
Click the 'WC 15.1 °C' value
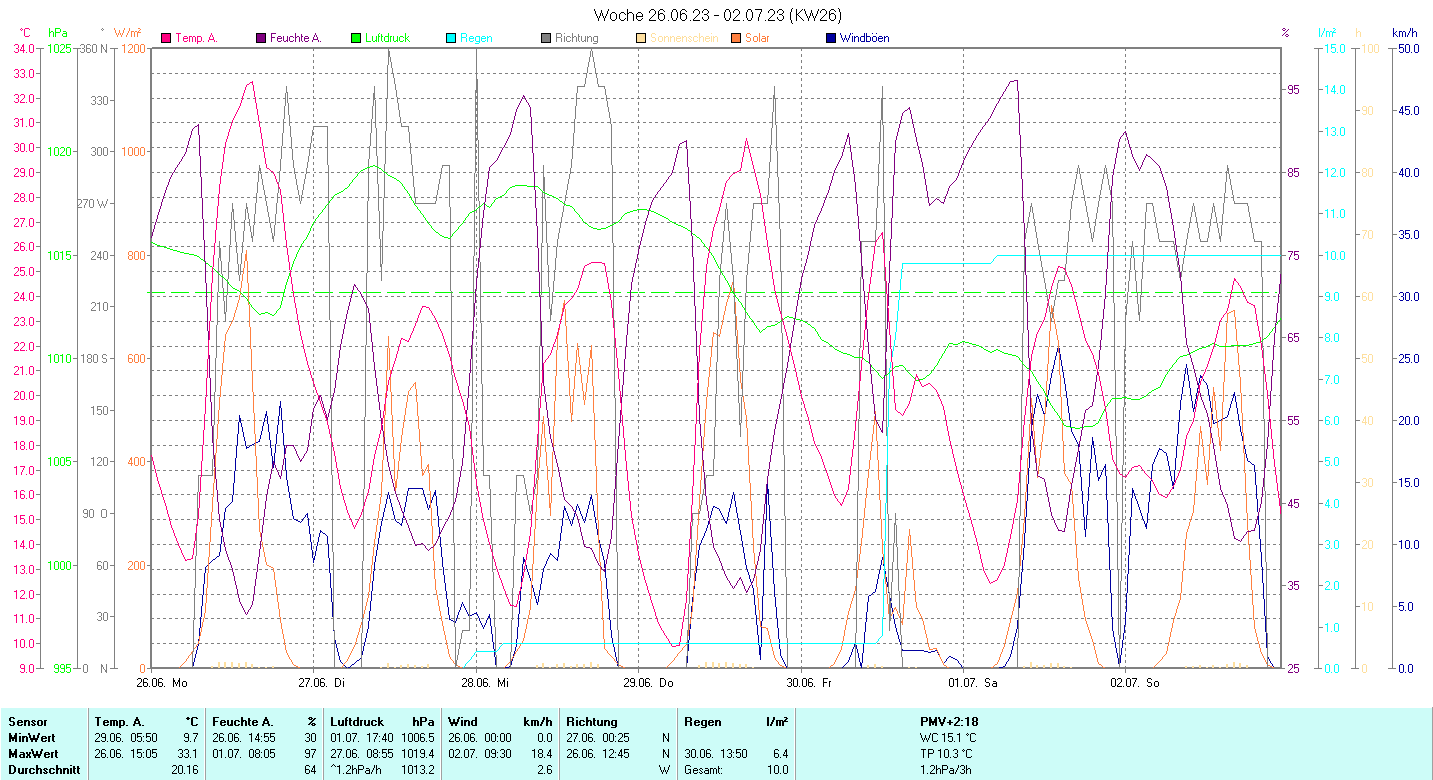click(948, 737)
